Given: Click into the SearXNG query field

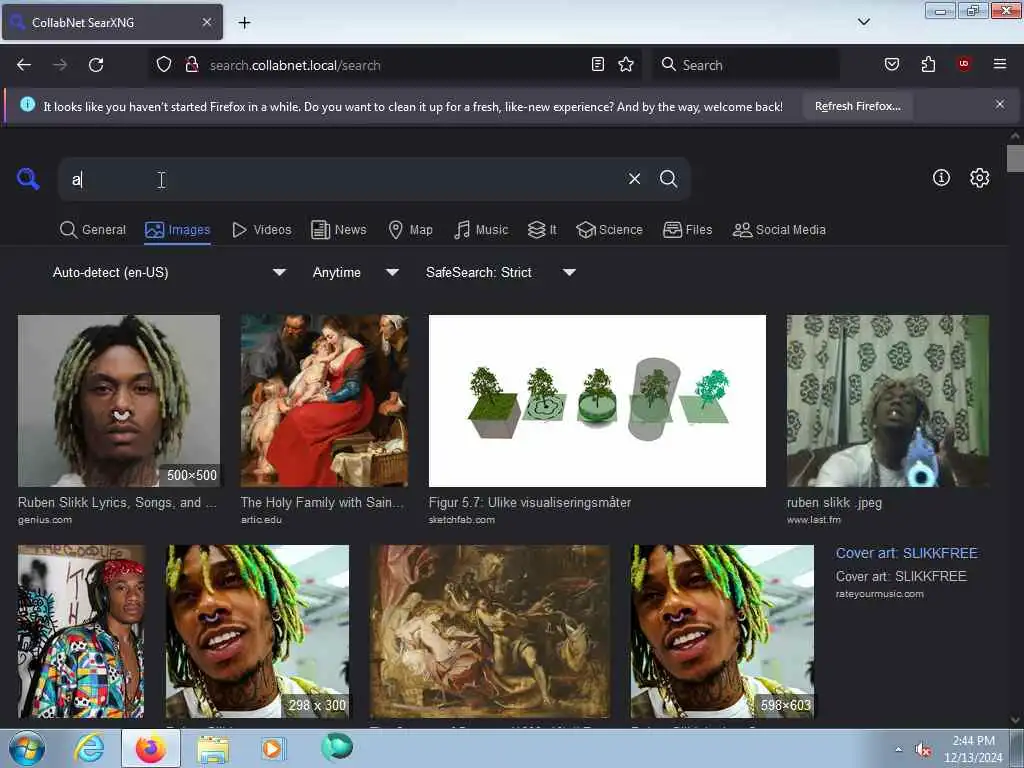Looking at the screenshot, I should pyautogui.click(x=340, y=179).
